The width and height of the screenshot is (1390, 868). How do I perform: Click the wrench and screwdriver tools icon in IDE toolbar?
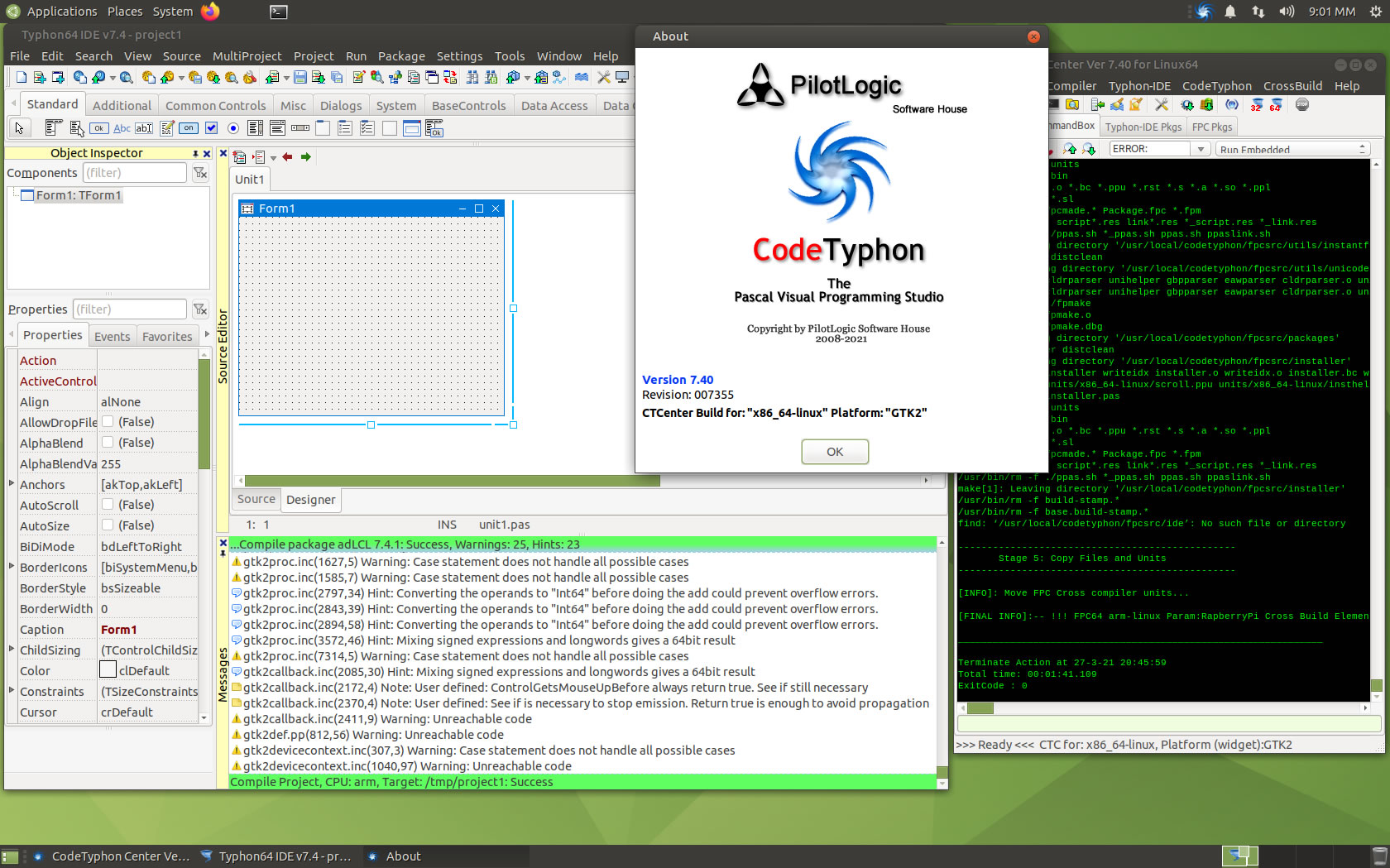[604, 77]
